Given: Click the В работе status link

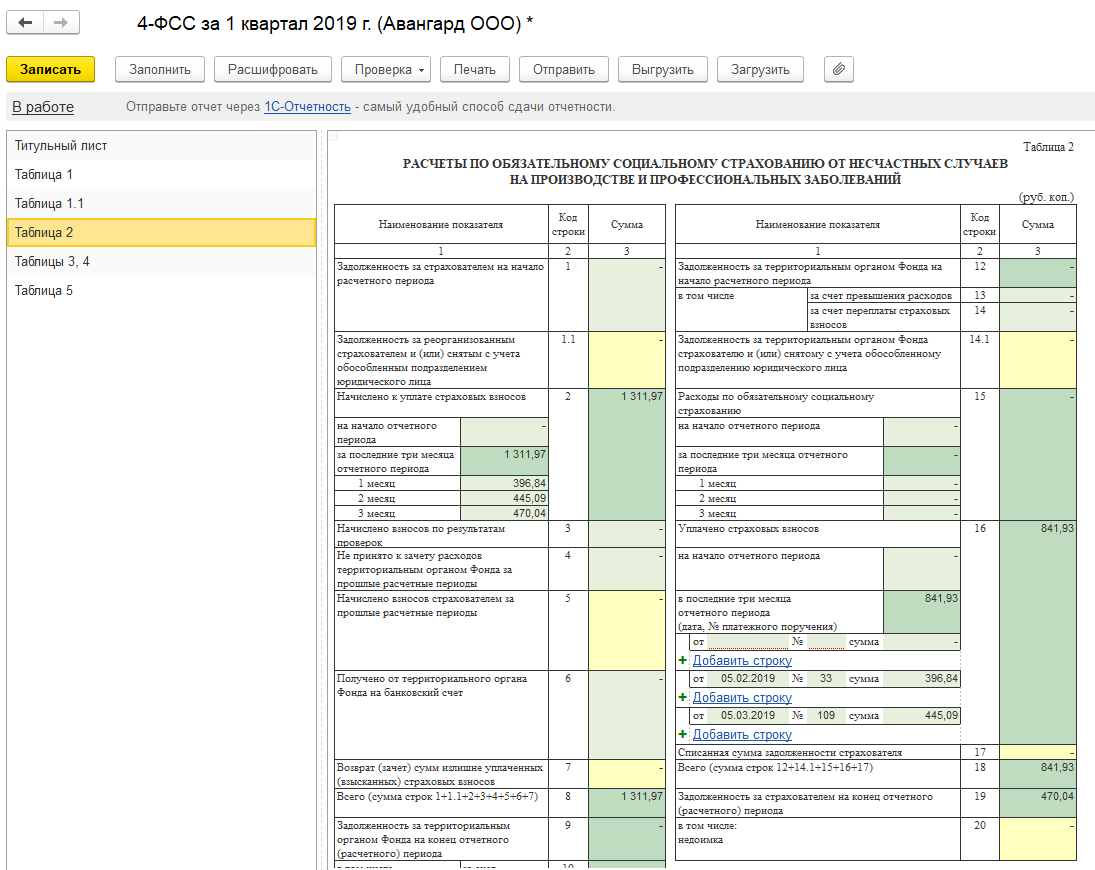Looking at the screenshot, I should click(x=43, y=107).
